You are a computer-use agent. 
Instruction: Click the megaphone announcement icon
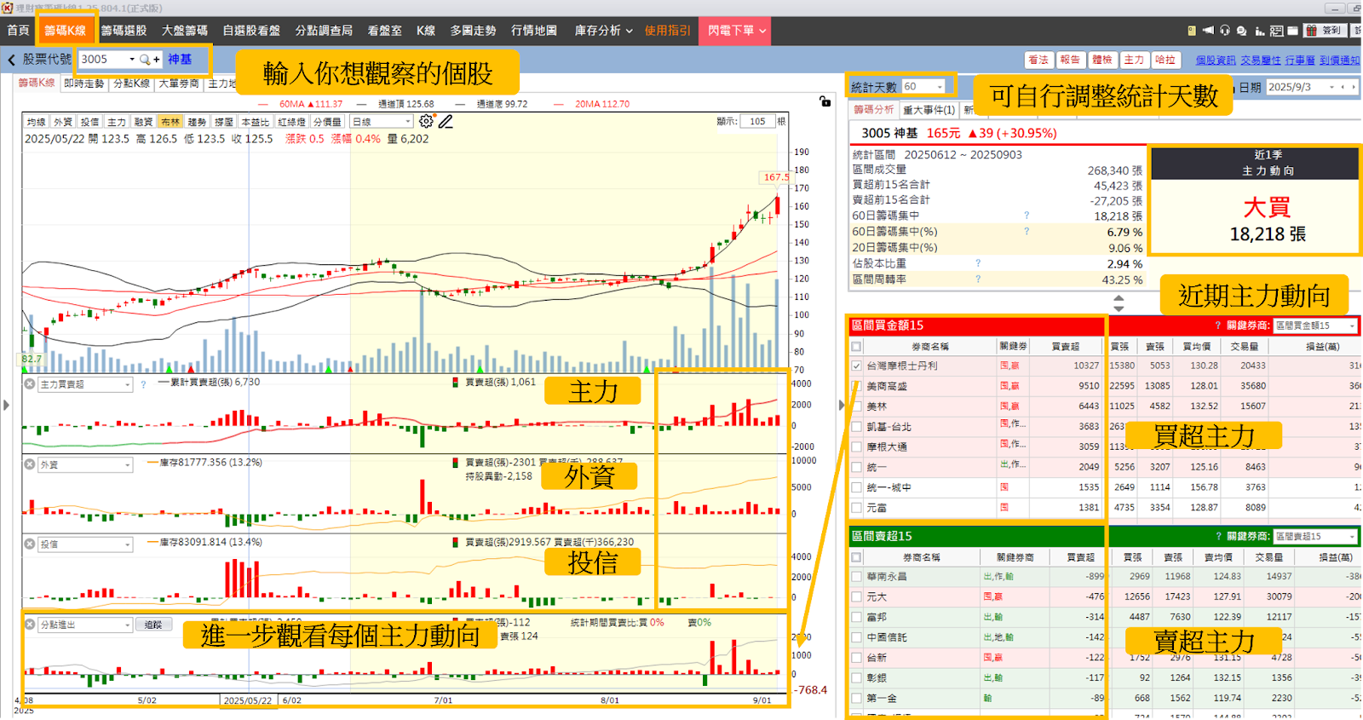[1209, 31]
